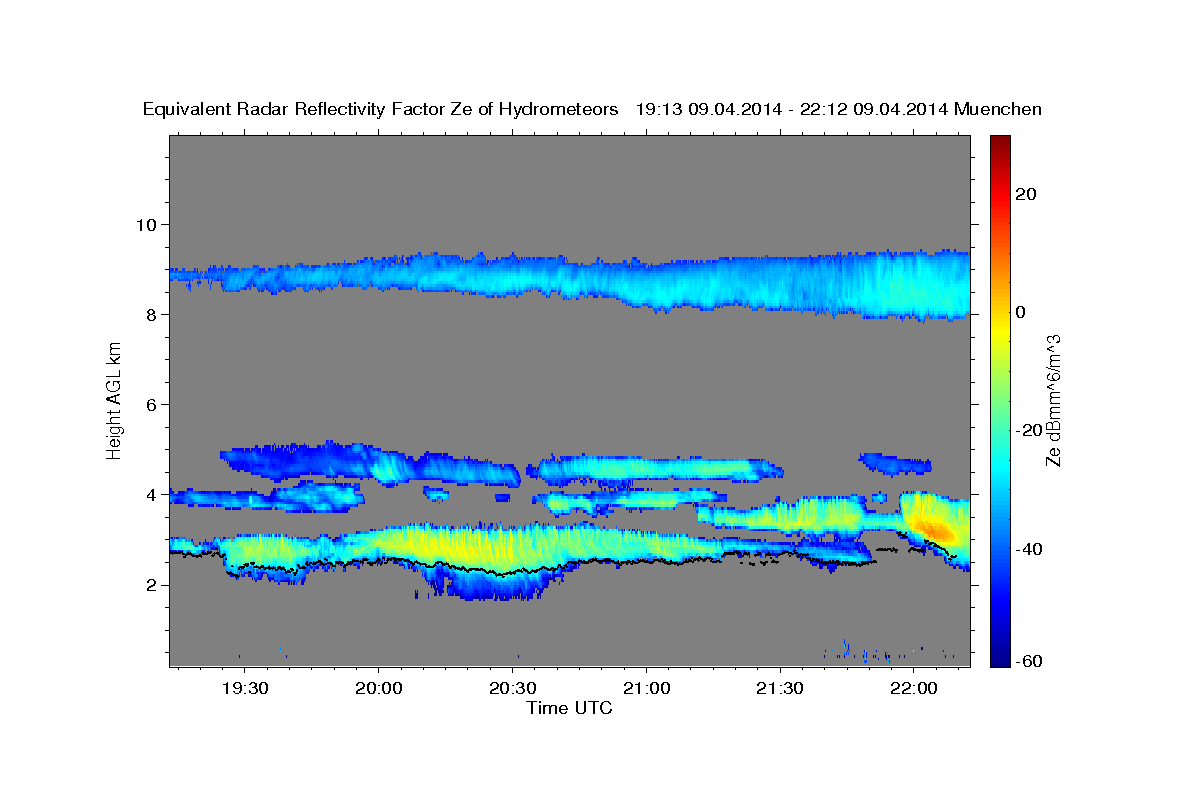Click the date range '19:13 09.04.2014 - 22:12 09.04.2014 Muenchen'
Screen dimensions: 1200x800
tap(839, 110)
